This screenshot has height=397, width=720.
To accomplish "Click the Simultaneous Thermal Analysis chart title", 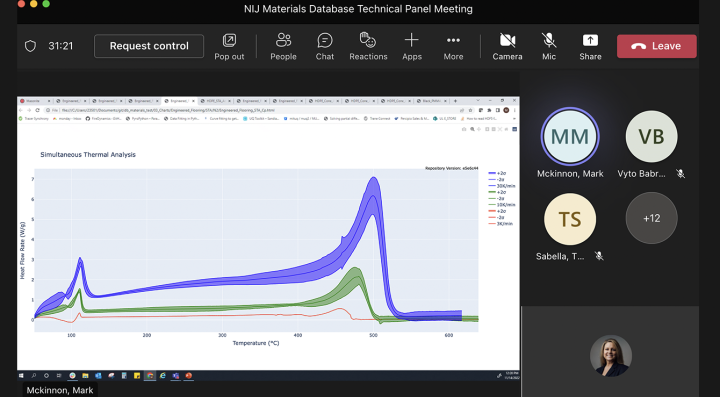I will click(x=88, y=155).
